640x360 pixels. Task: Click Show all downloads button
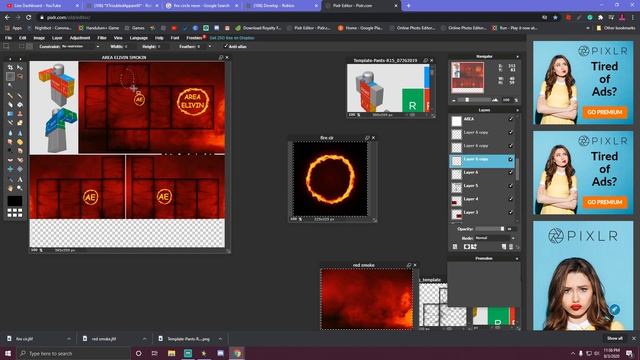(614, 338)
